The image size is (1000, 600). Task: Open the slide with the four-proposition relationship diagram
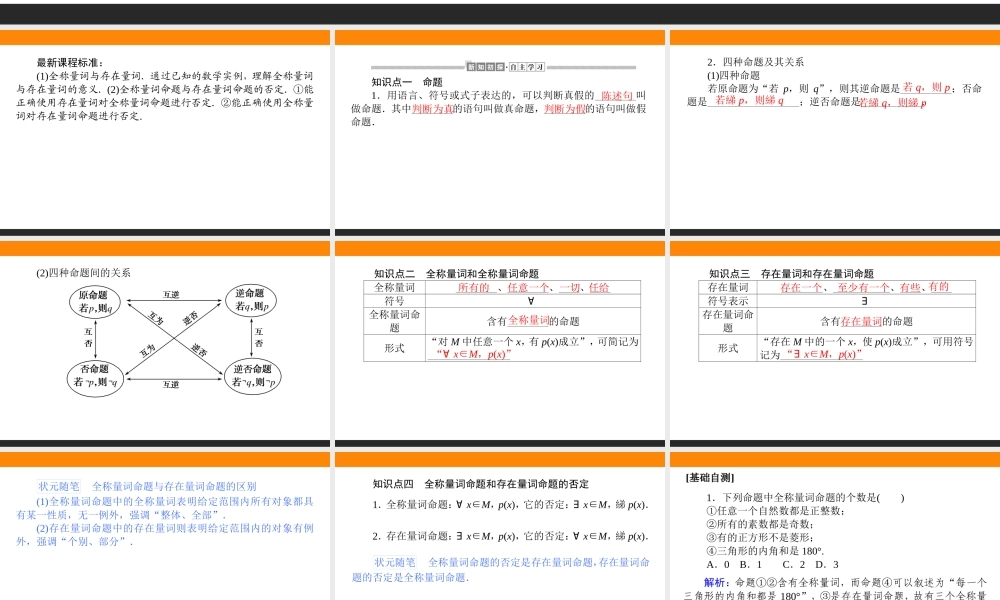point(165,344)
